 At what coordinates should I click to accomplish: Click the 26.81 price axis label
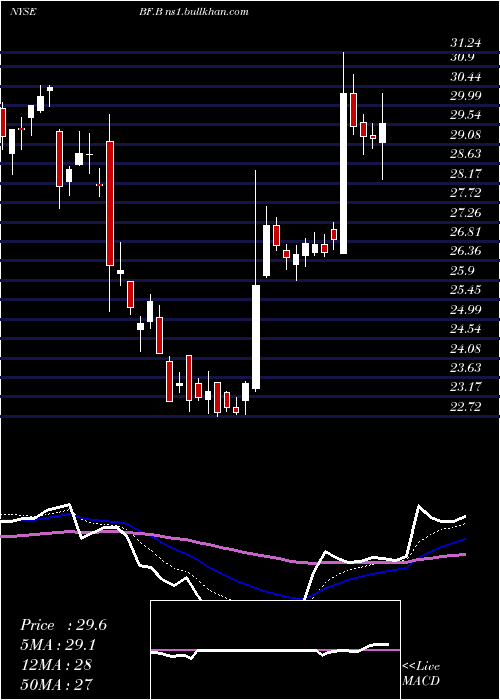(465, 232)
